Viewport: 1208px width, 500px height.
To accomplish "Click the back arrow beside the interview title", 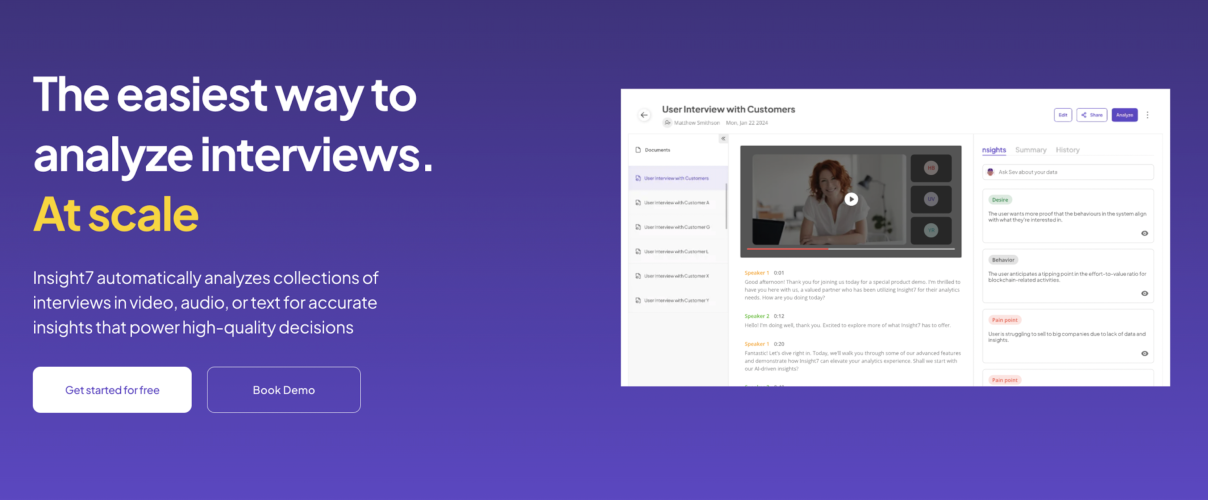I will click(x=644, y=115).
